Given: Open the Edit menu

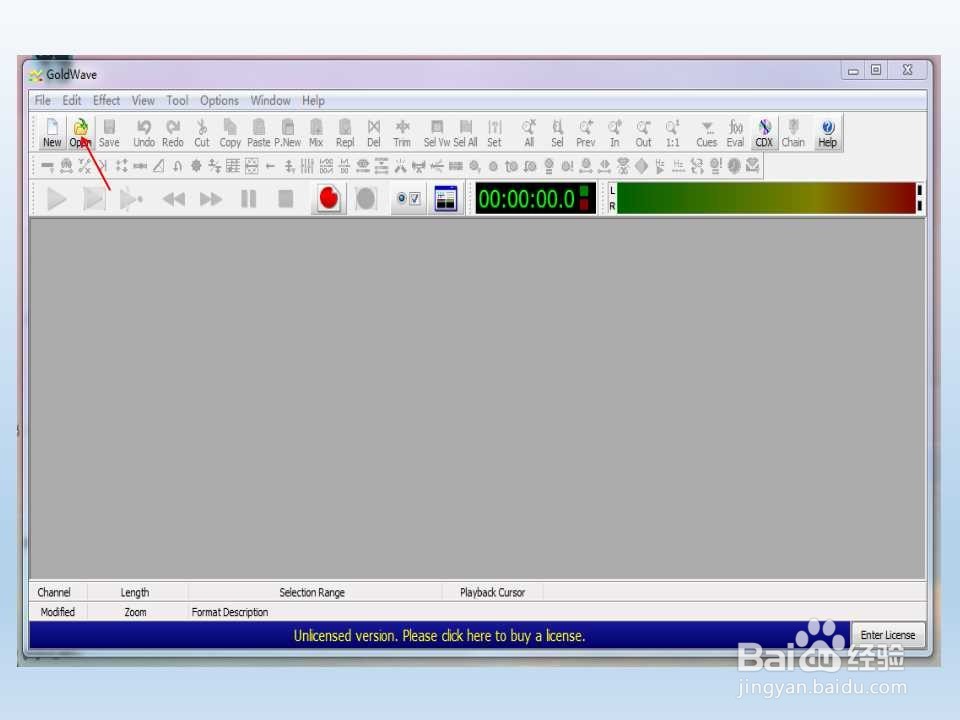Looking at the screenshot, I should point(72,100).
